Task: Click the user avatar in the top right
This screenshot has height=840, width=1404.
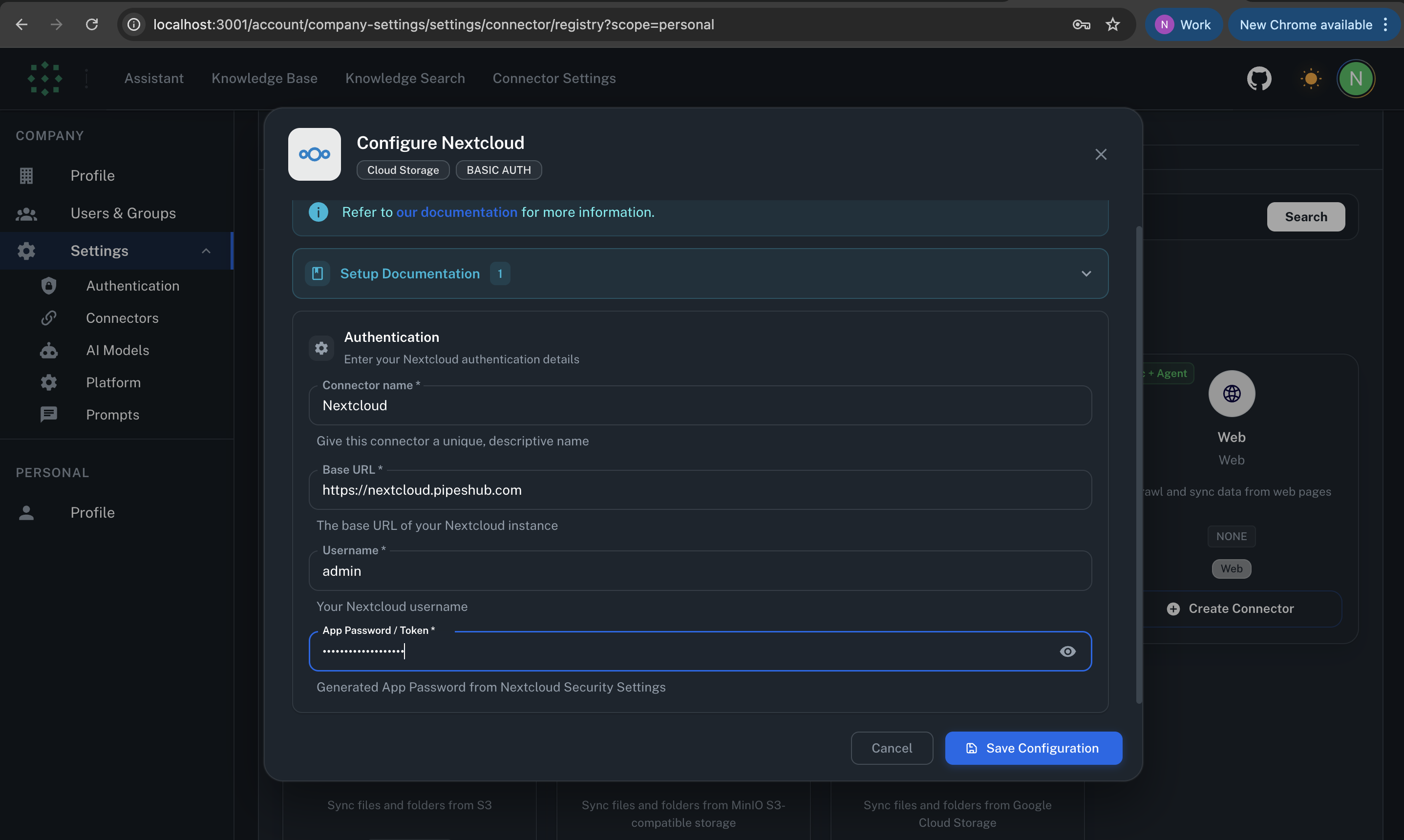Action: [x=1356, y=79]
